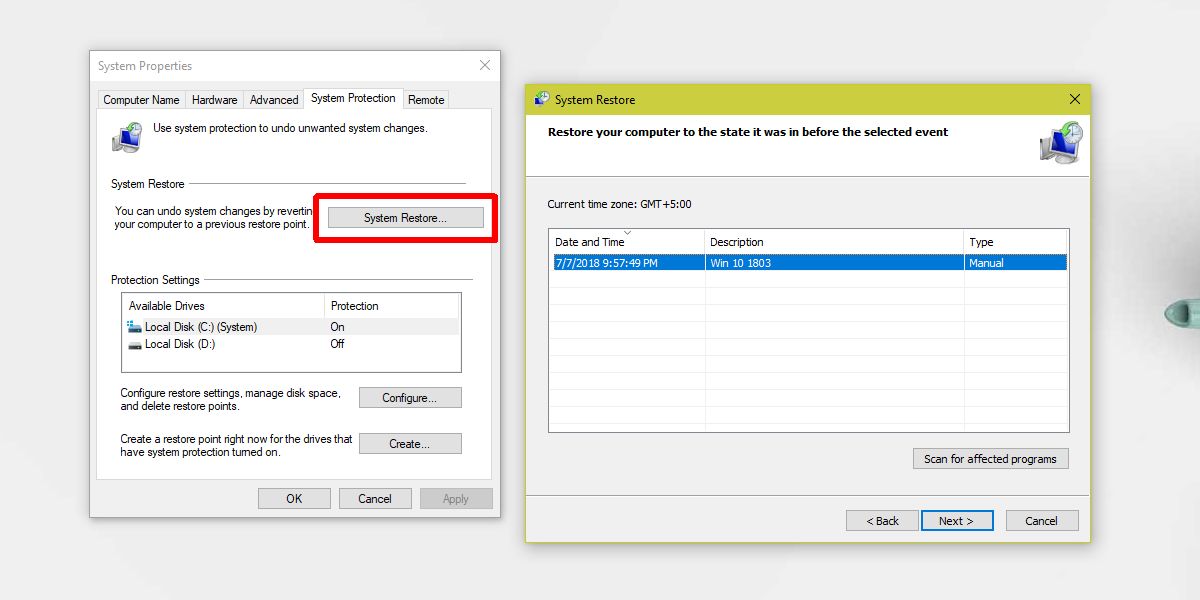This screenshot has height=600, width=1200.
Task: Click the Apply button in System Properties
Action: [x=456, y=498]
